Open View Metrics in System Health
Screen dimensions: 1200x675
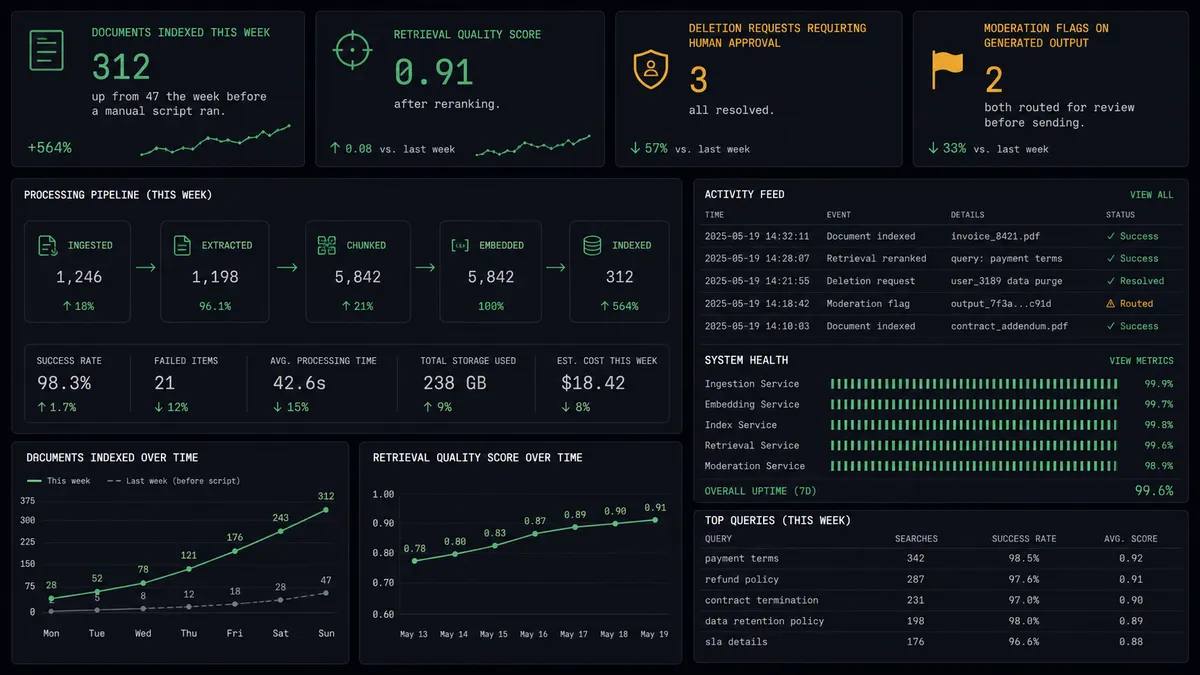[x=1142, y=361]
